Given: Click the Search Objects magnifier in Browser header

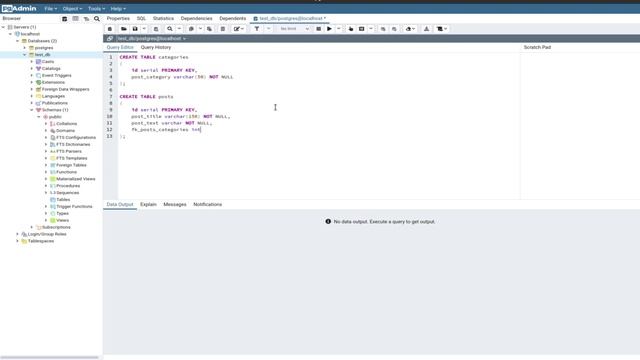Looking at the screenshot, I should click(97, 19).
